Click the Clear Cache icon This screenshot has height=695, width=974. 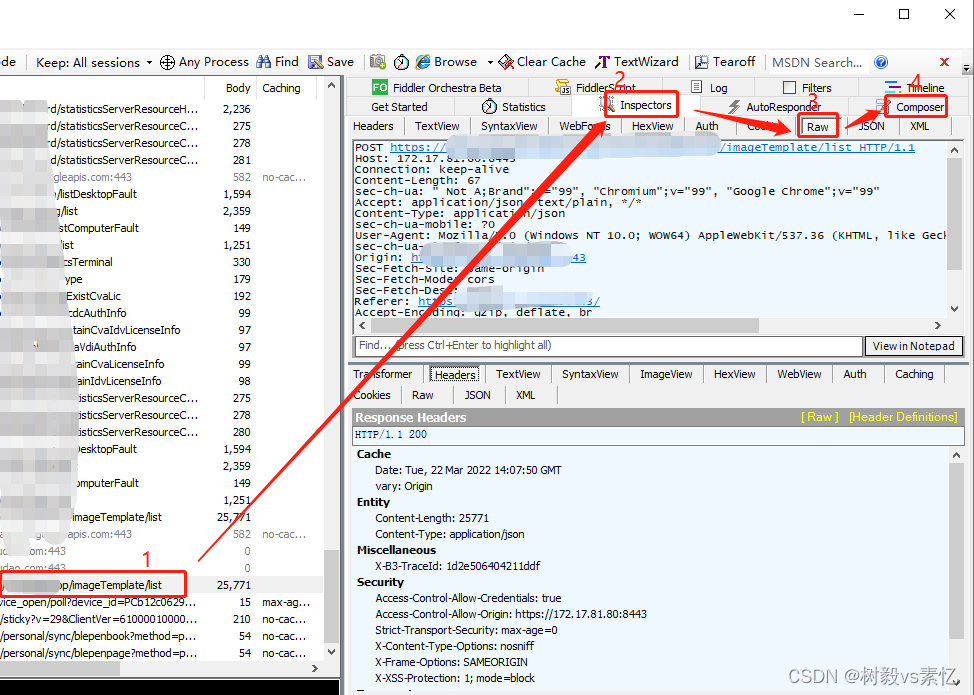506,61
